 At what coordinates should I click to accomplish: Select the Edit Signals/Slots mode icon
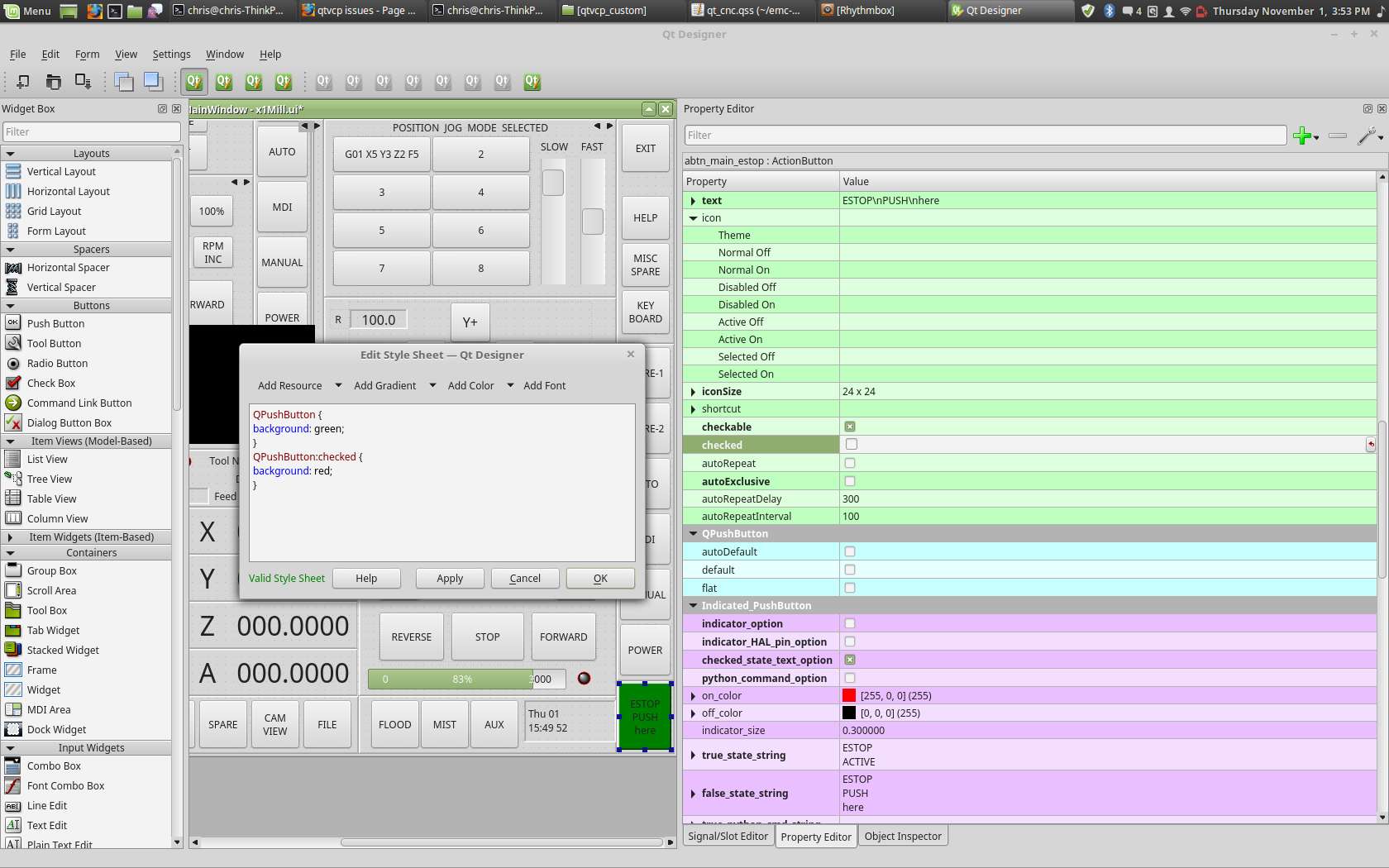[223, 81]
